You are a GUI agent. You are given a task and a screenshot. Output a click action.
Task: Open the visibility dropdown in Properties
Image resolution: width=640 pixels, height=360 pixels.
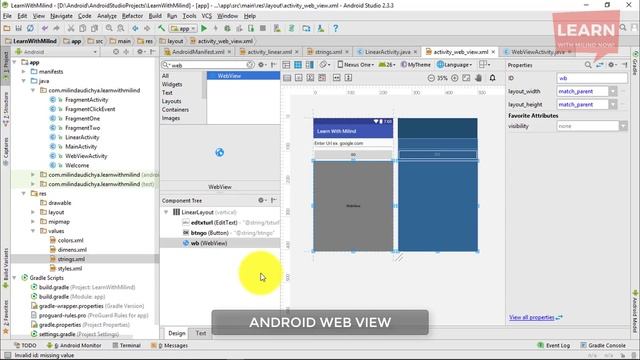pyautogui.click(x=623, y=126)
